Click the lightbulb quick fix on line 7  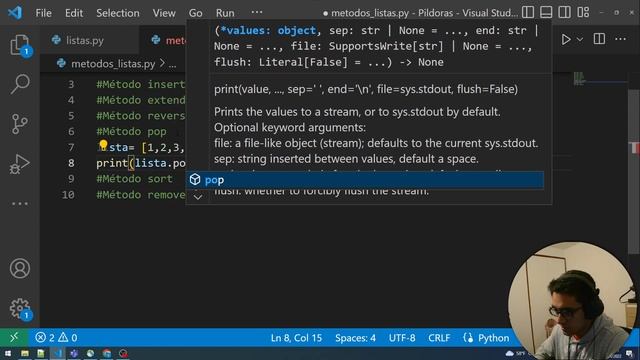click(103, 145)
